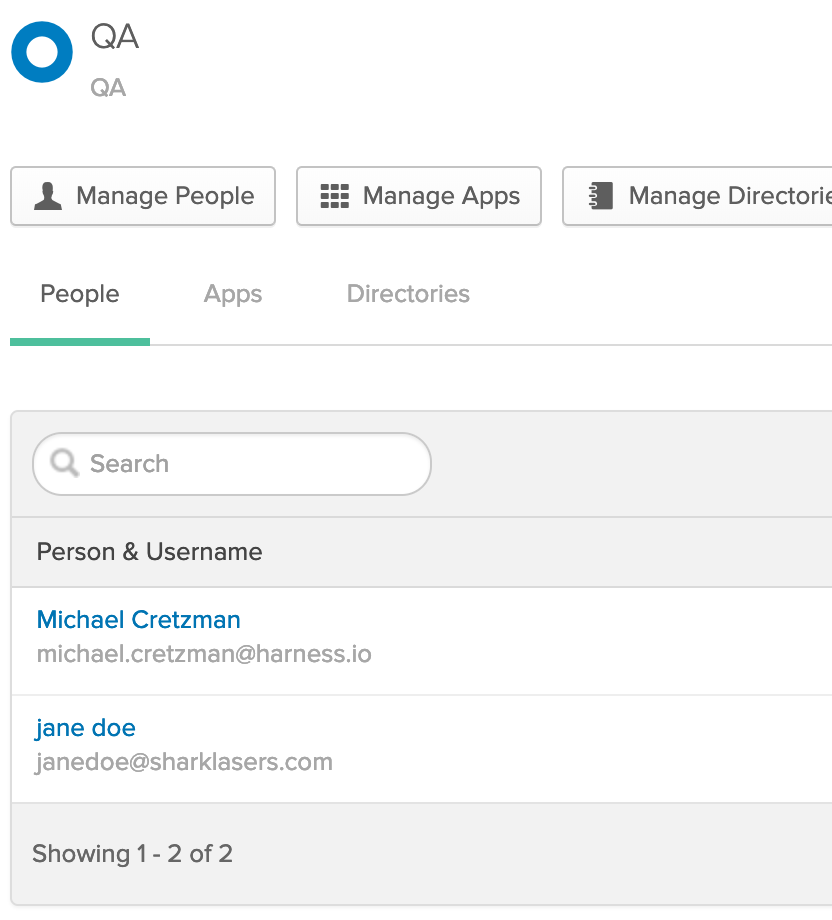
Task: Click the person silhouette icon in Manage People
Action: pos(48,196)
